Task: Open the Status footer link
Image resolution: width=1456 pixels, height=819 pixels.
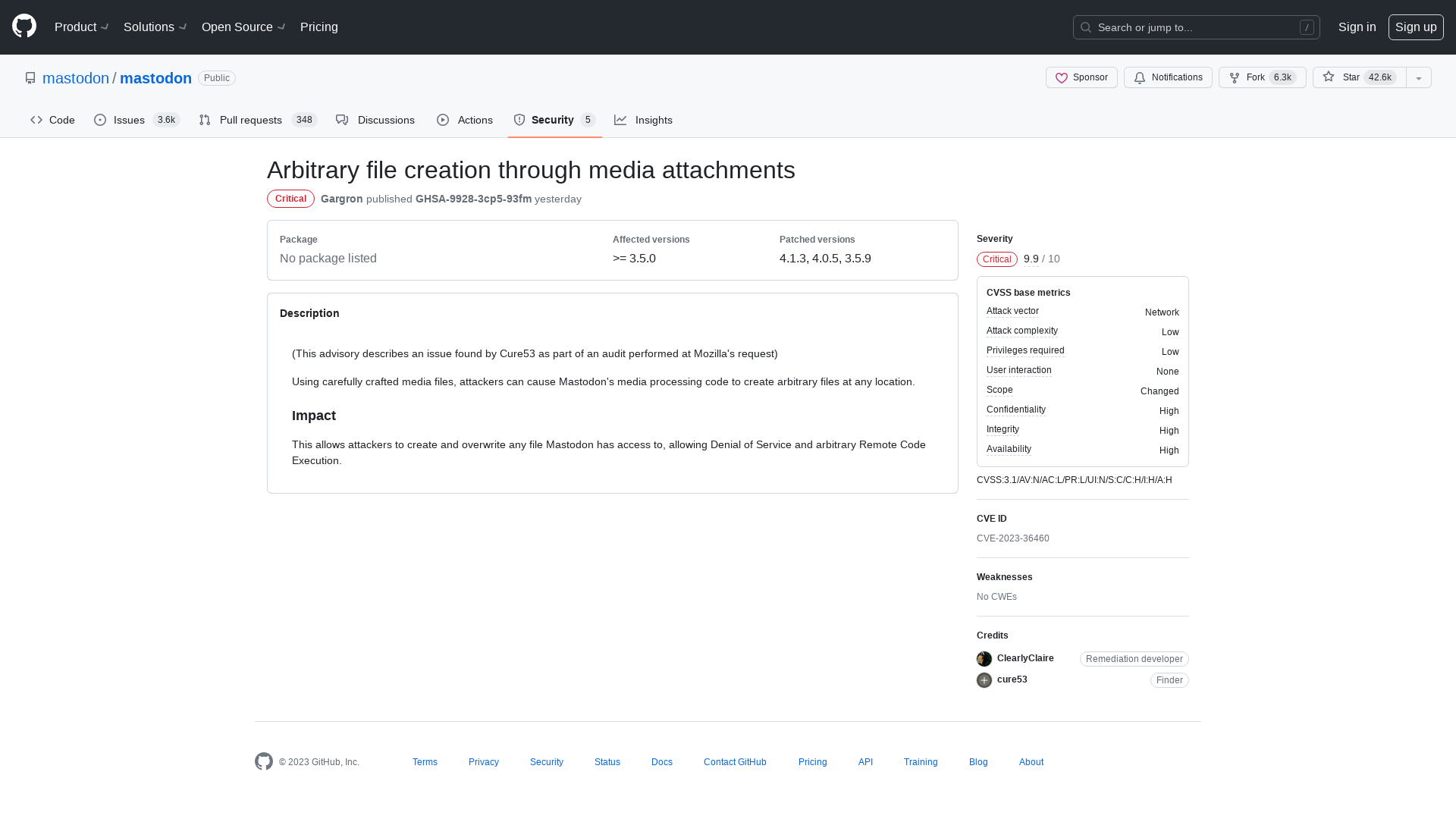Action: pyautogui.click(x=607, y=762)
